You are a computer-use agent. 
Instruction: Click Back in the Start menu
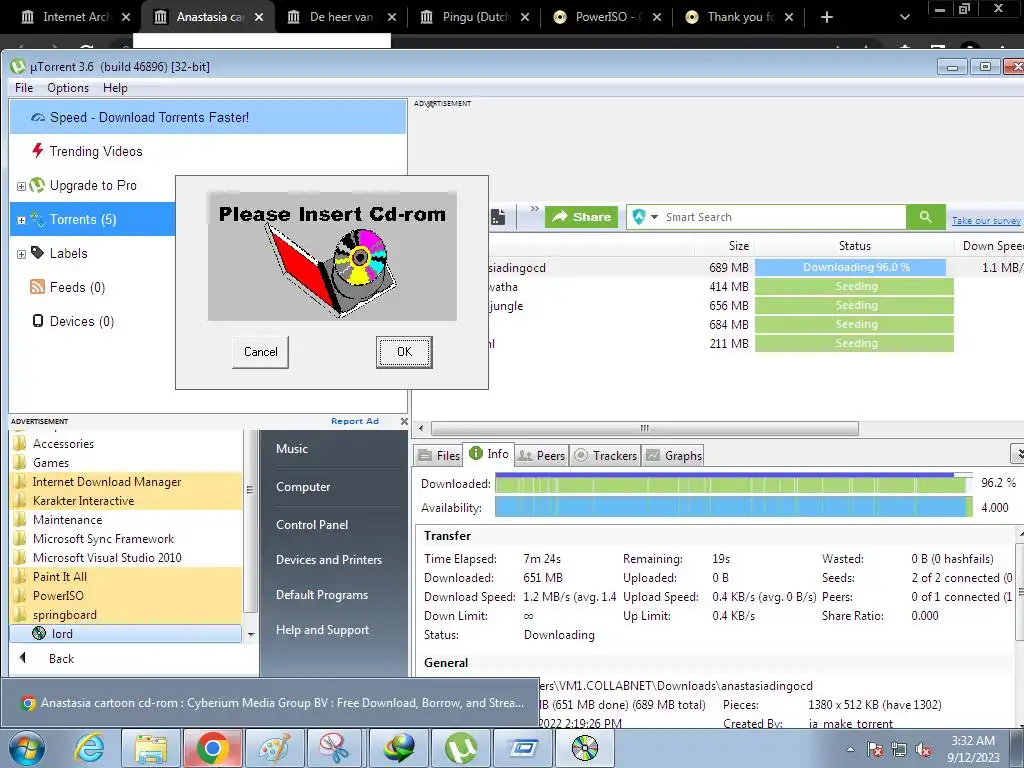61,658
